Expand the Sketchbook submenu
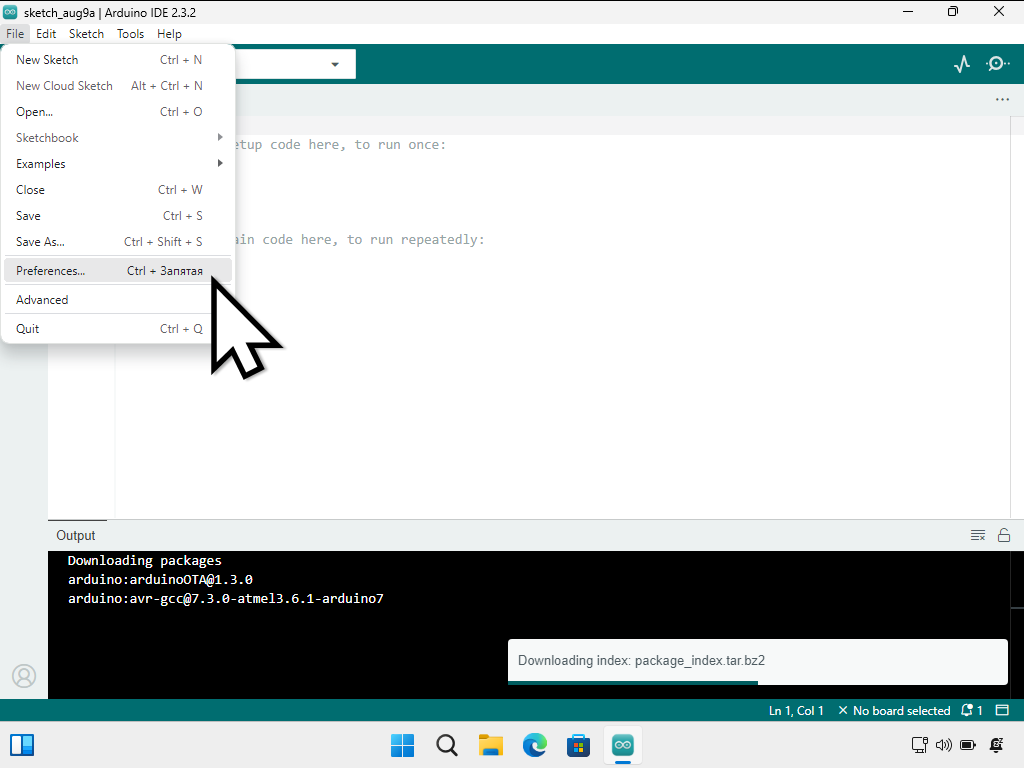 tap(118, 138)
